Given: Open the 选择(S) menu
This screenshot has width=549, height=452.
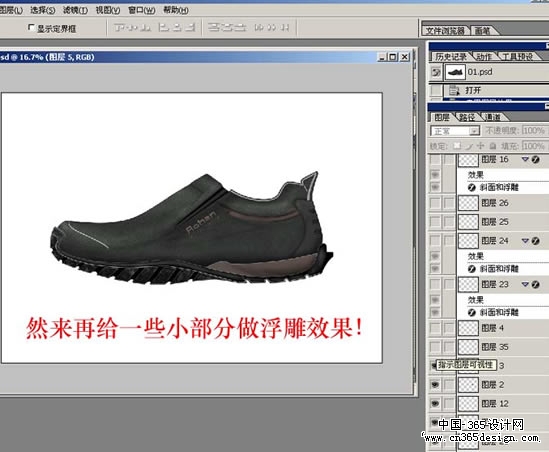Looking at the screenshot, I should pos(42,10).
